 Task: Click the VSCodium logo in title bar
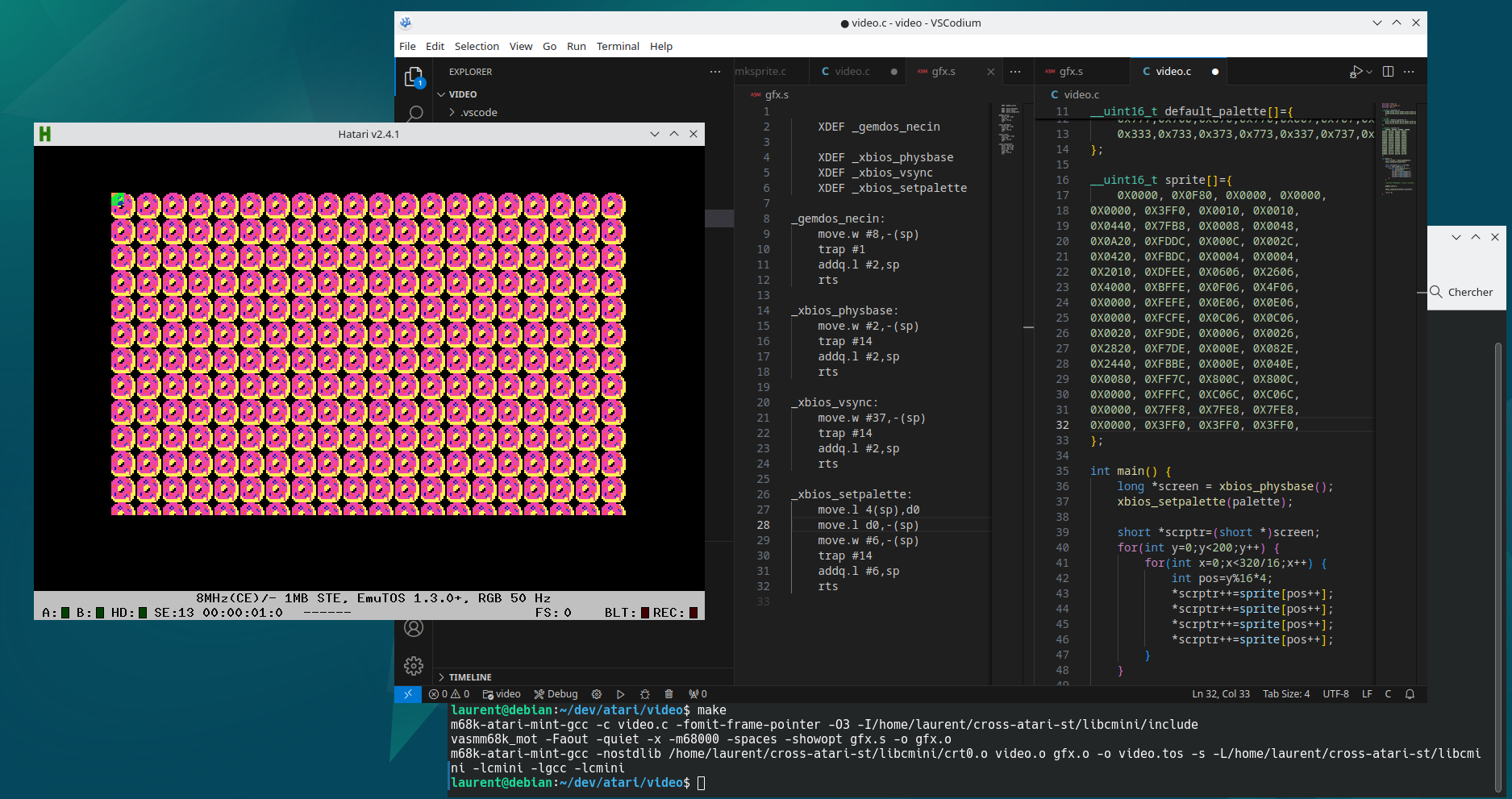(x=406, y=23)
